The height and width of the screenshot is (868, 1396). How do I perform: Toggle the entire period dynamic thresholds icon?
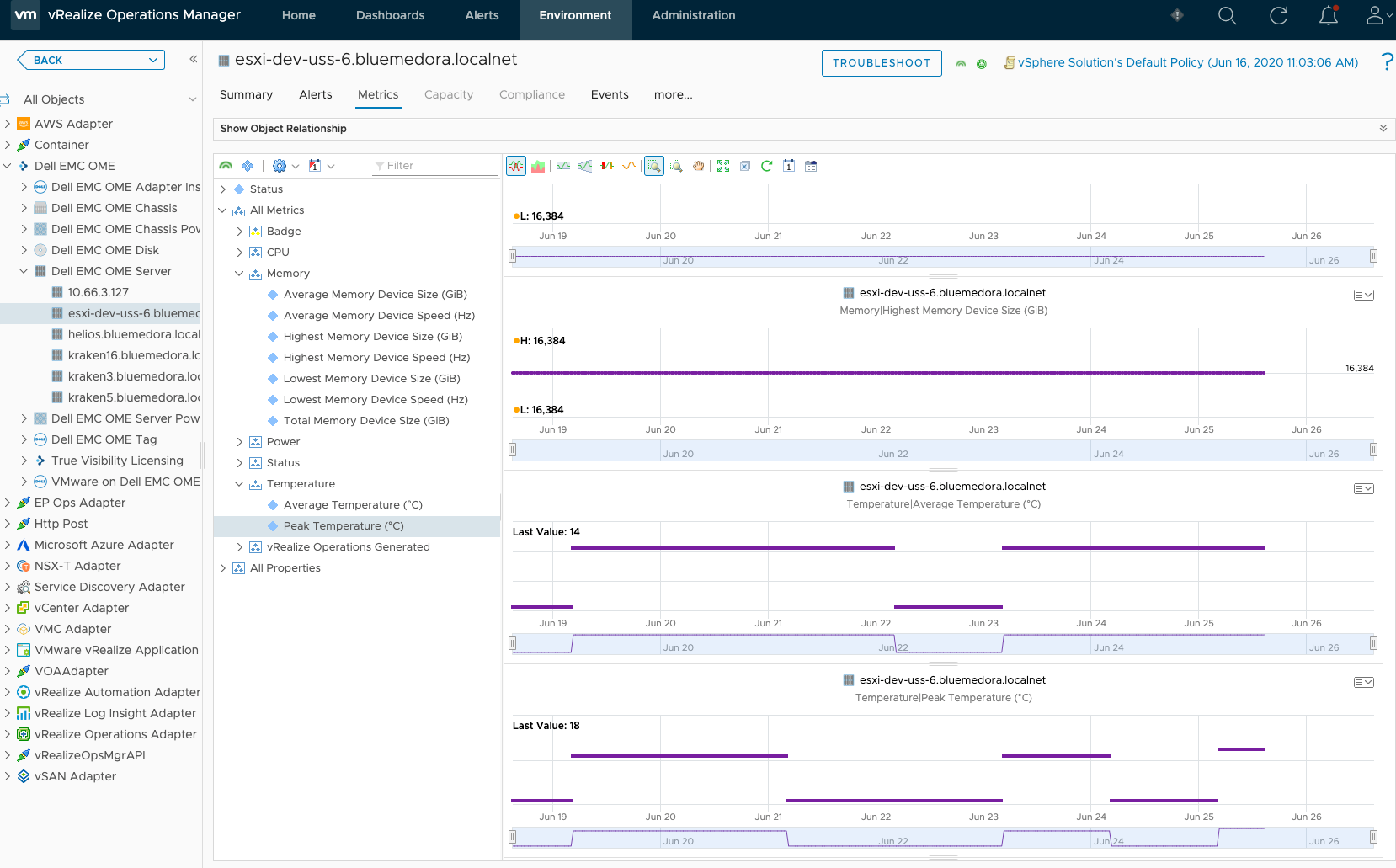click(x=585, y=166)
